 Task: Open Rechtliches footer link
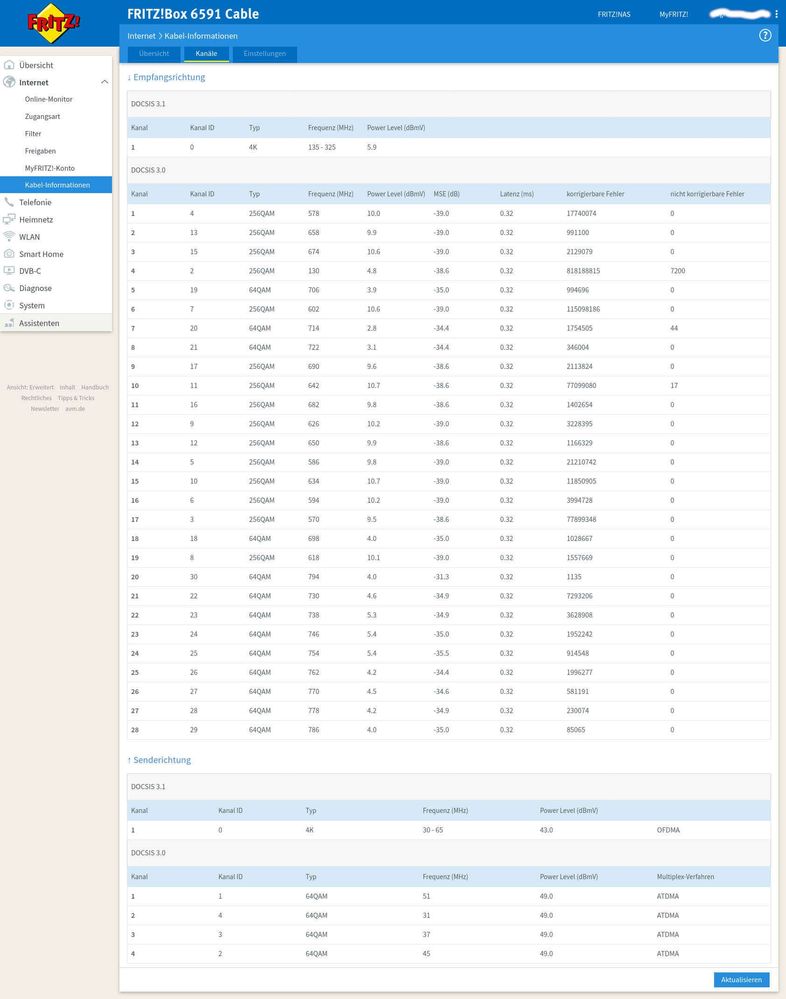click(x=36, y=398)
